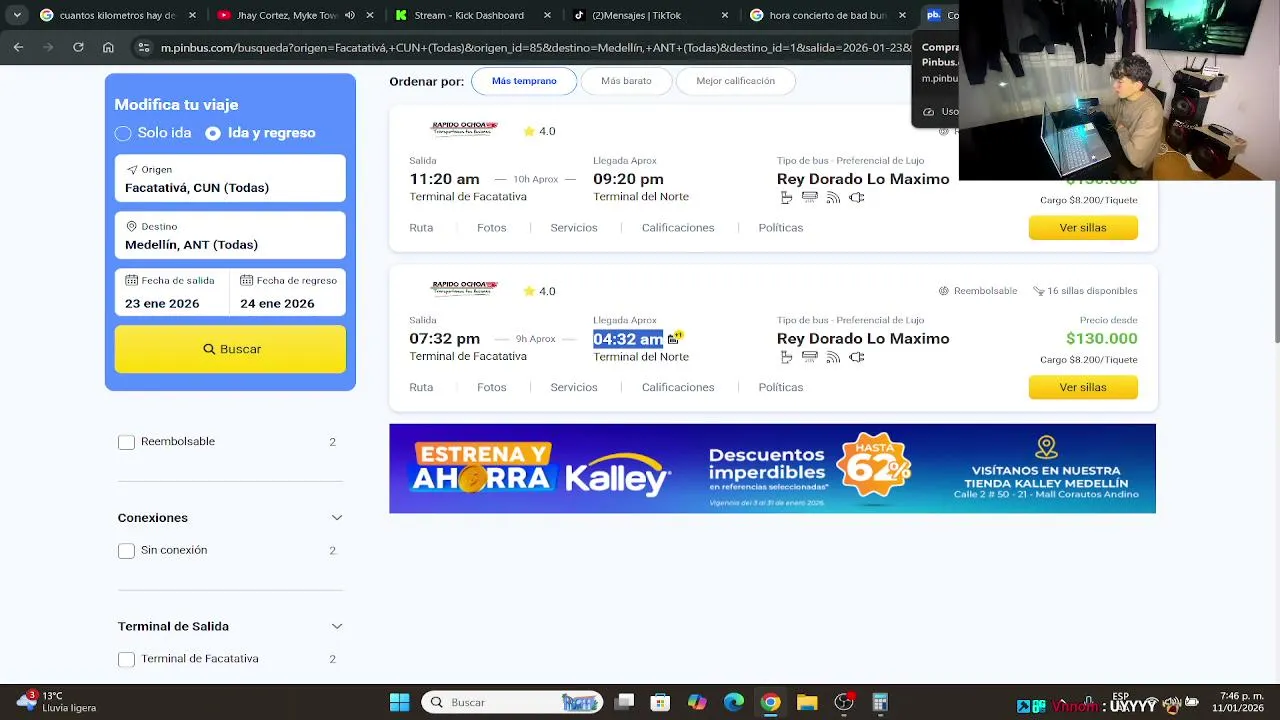The height and width of the screenshot is (720, 1280).
Task: Sort results by Más barato
Action: [x=626, y=81]
